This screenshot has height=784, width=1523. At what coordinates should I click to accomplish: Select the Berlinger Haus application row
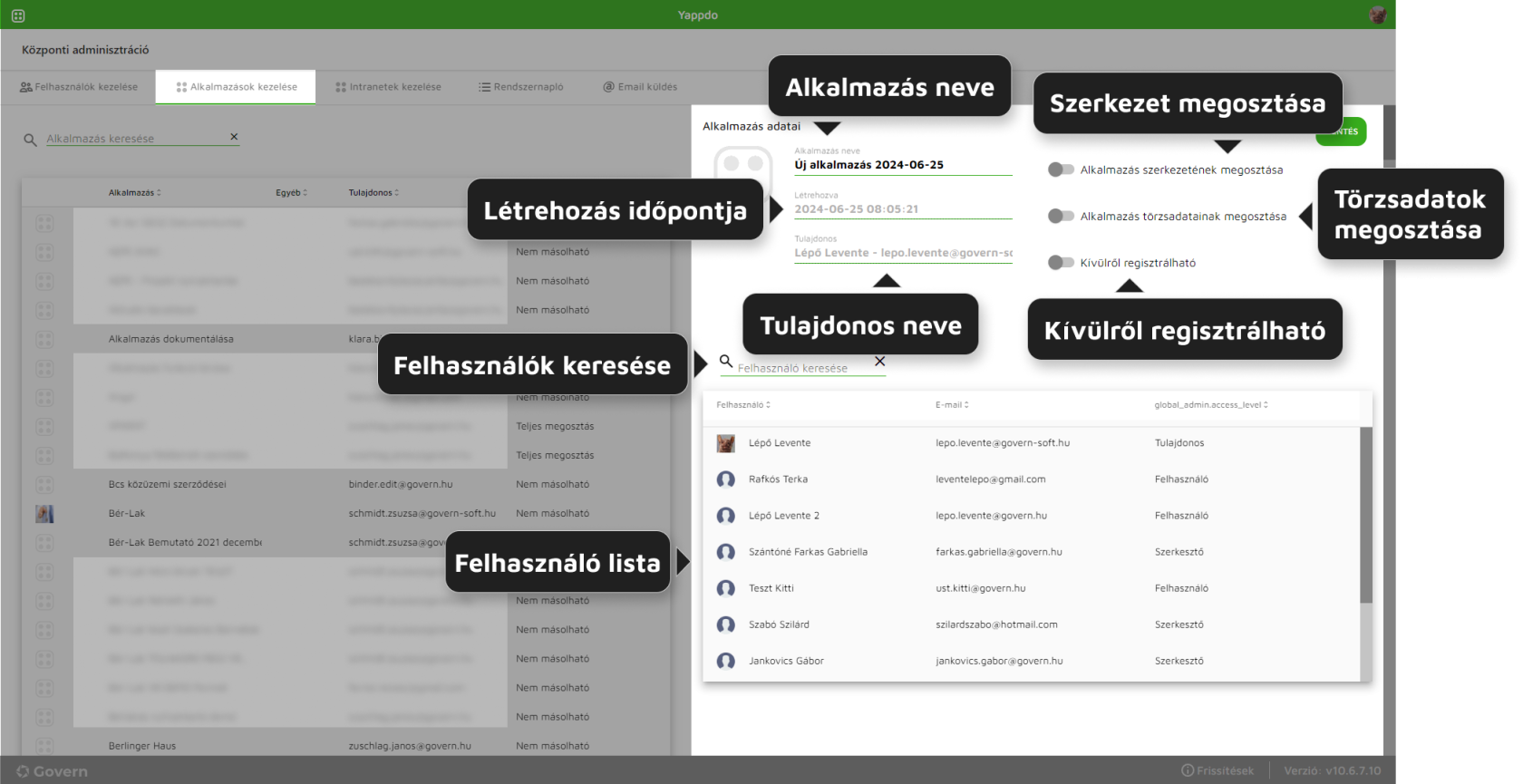click(x=344, y=746)
